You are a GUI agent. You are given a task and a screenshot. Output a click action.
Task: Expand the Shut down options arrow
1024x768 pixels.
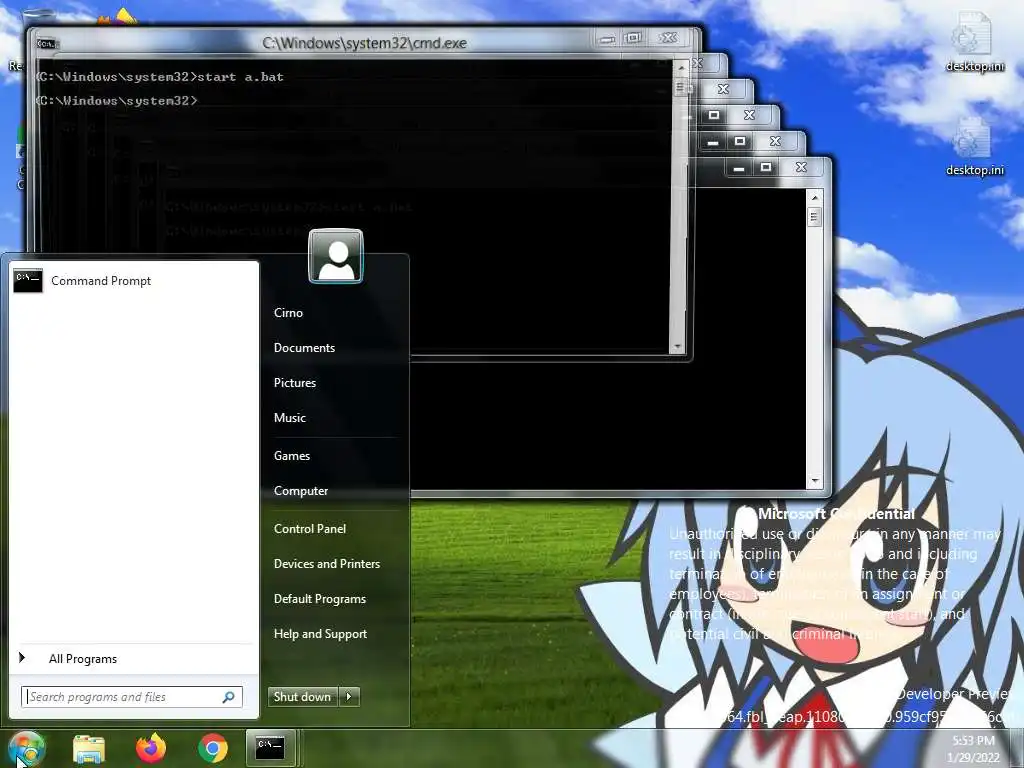click(x=349, y=697)
